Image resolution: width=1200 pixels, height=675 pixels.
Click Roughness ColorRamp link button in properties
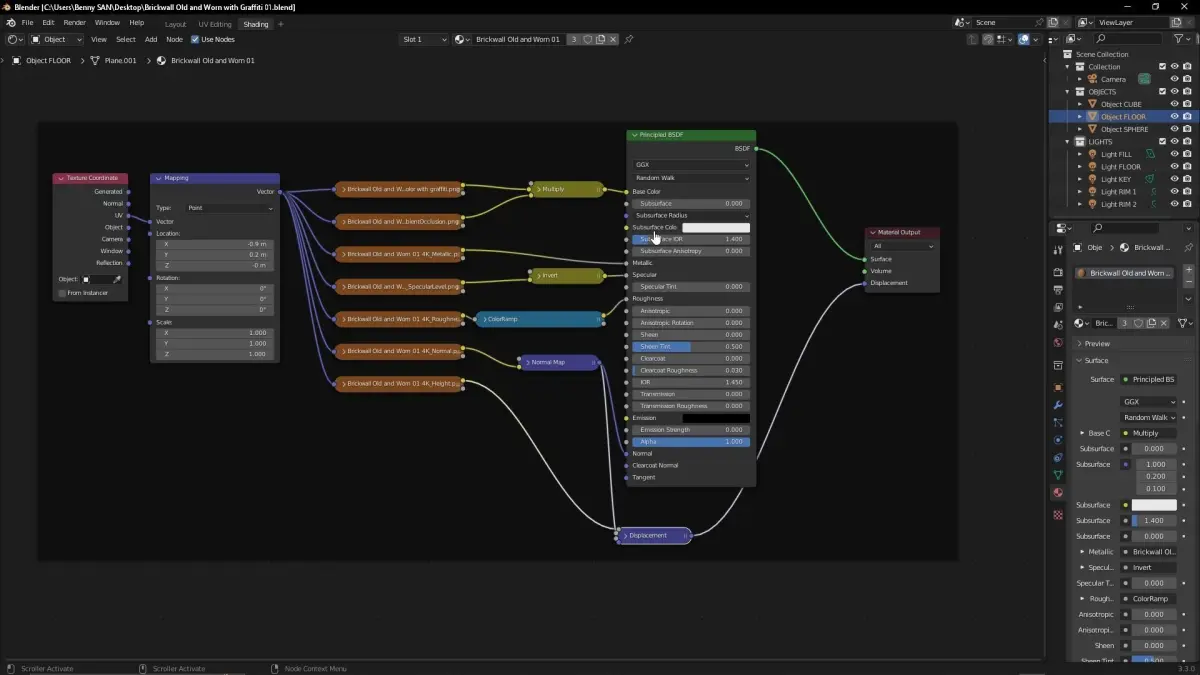pos(1149,599)
